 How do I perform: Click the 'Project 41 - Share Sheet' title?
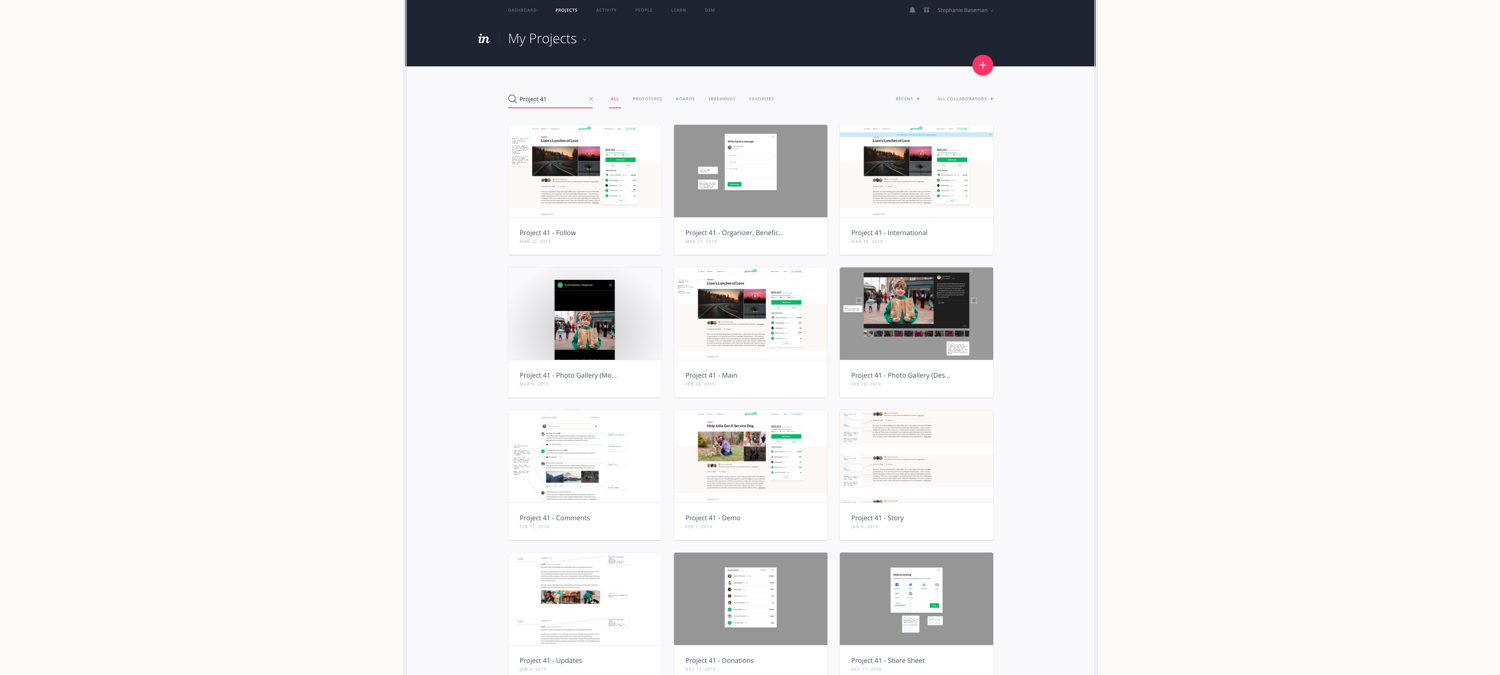pos(888,661)
